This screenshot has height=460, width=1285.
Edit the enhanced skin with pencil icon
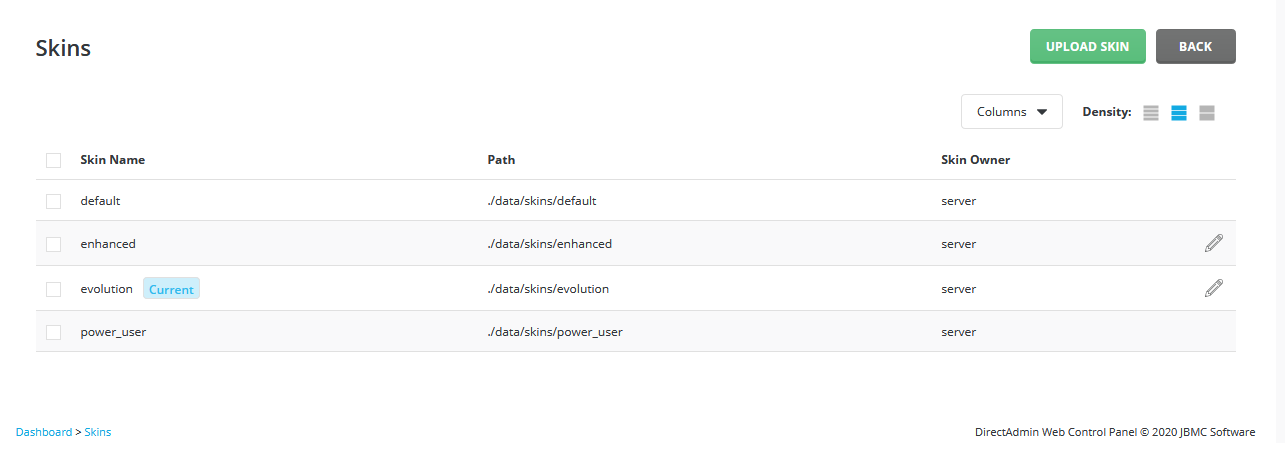point(1214,243)
